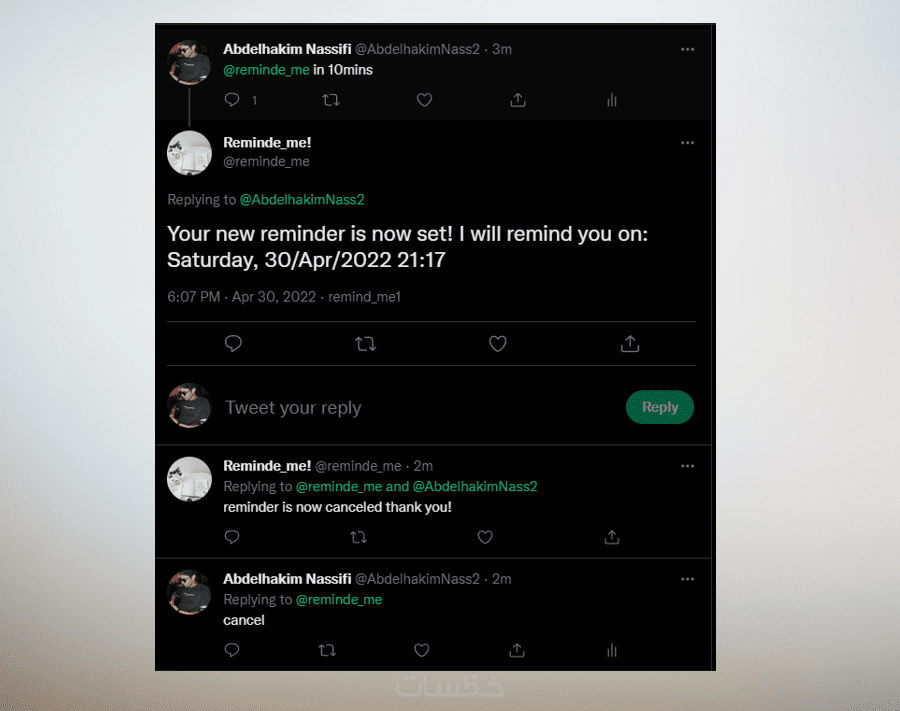Image resolution: width=900 pixels, height=711 pixels.
Task: Reply to the main reminder set tweet
Action: (x=233, y=344)
